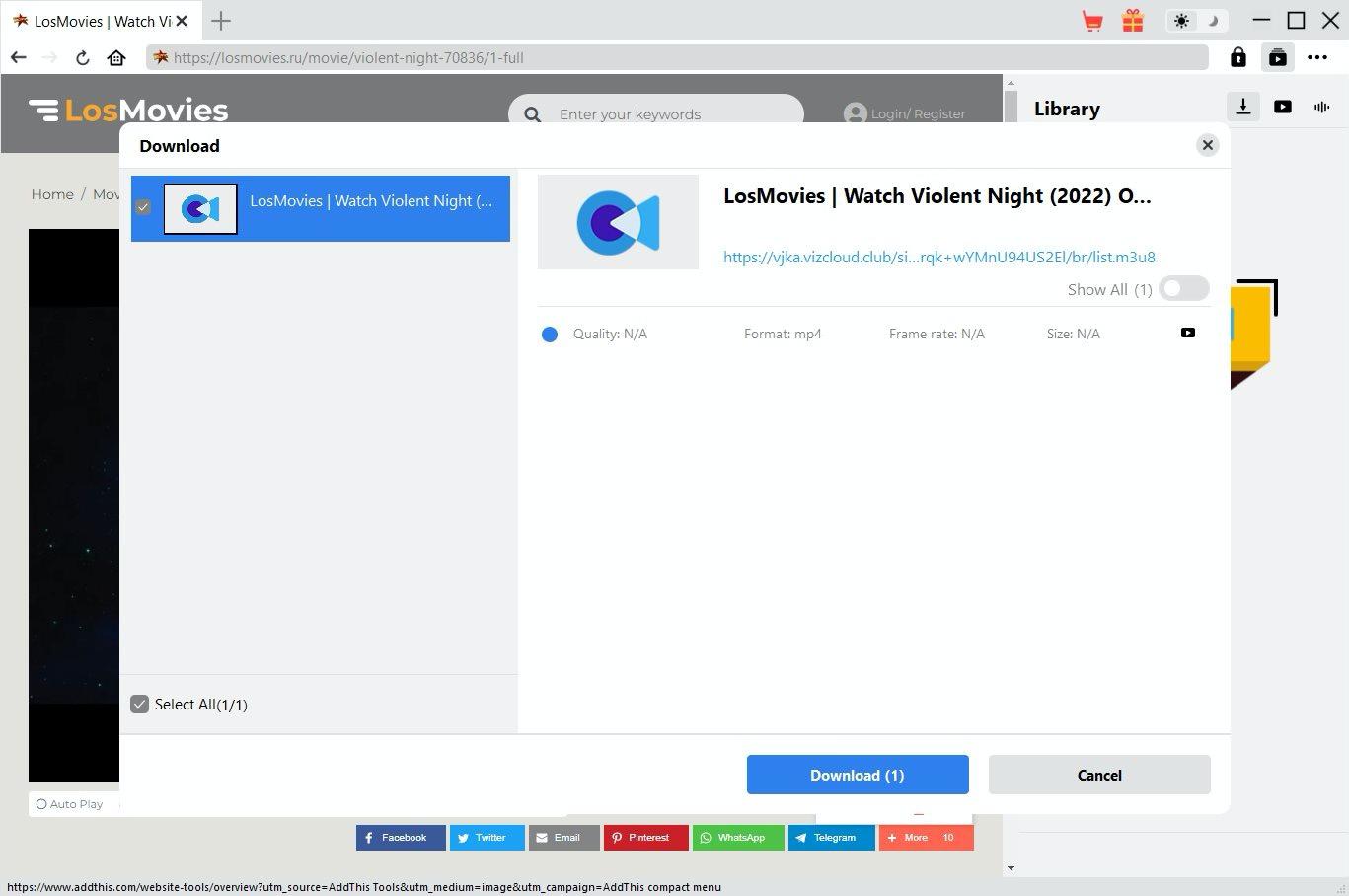Image resolution: width=1349 pixels, height=896 pixels.
Task: Go back with the browser back arrow
Action: [x=19, y=57]
